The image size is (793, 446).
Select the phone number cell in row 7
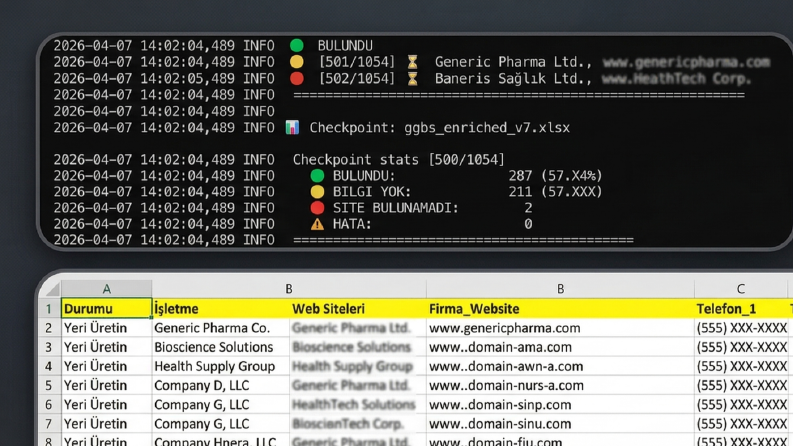point(741,424)
